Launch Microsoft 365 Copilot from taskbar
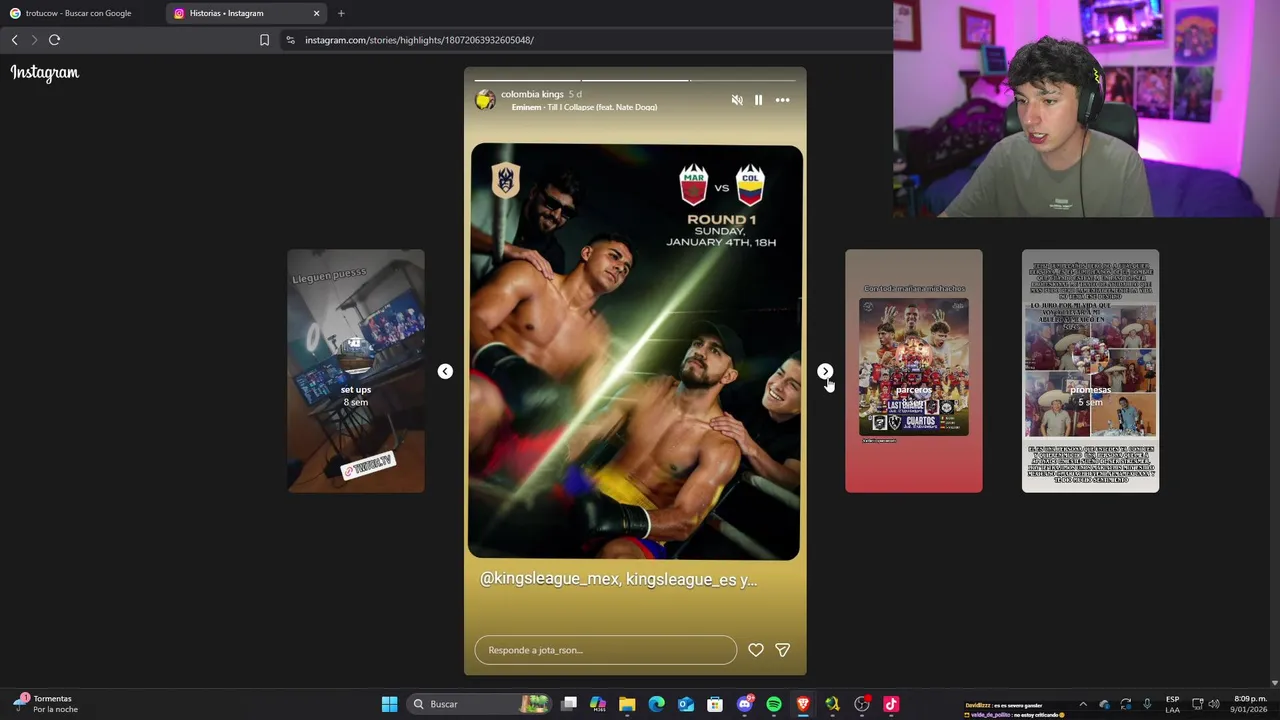Image resolution: width=1280 pixels, height=720 pixels. coord(598,704)
